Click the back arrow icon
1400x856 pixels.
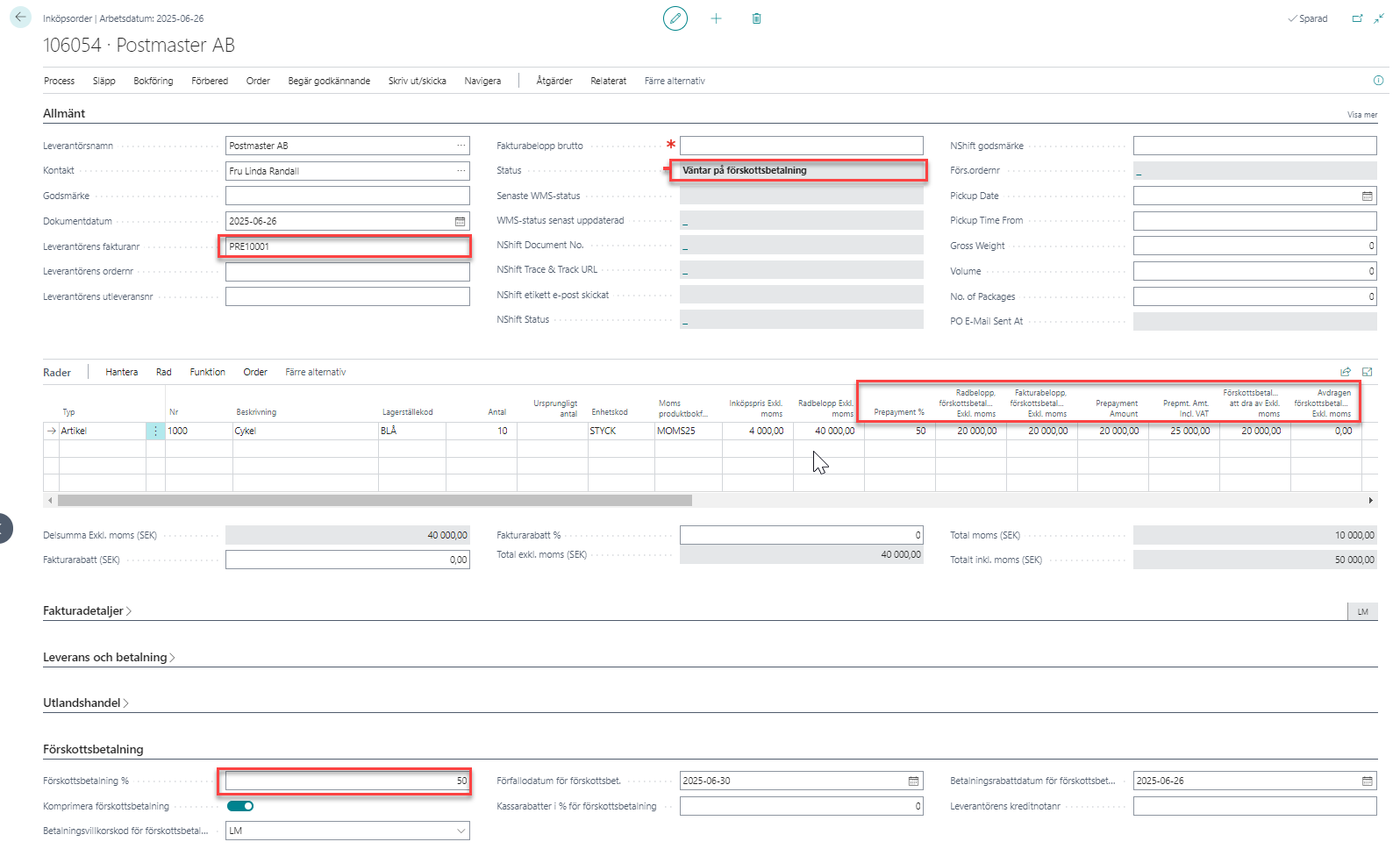20,18
